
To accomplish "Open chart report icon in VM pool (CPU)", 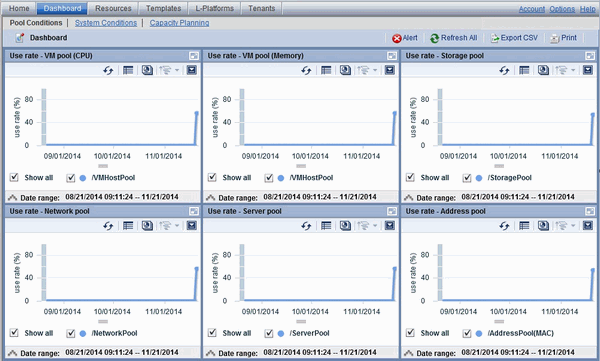I will 147,70.
